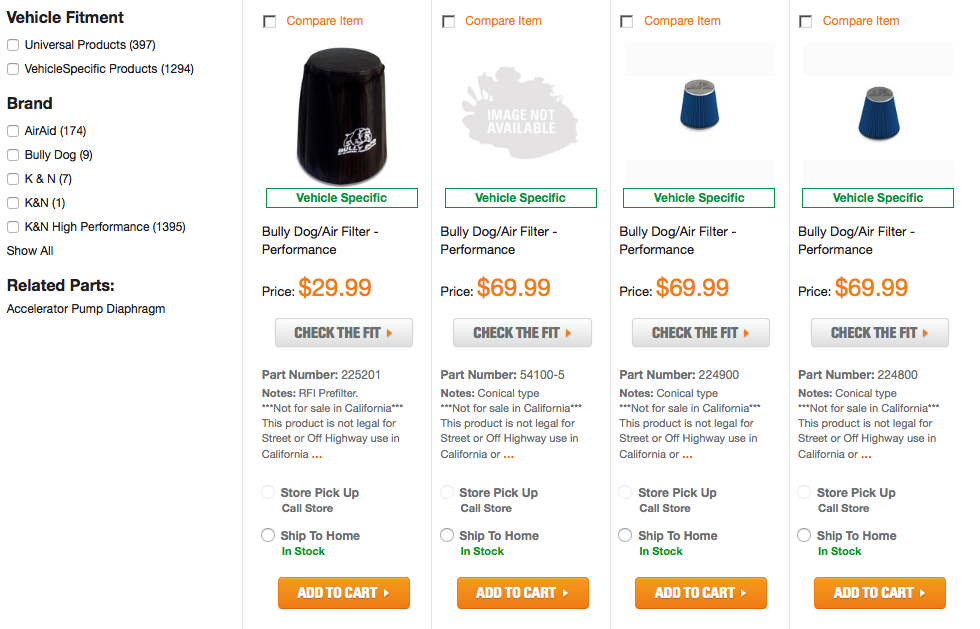The image size is (980, 629).
Task: Check the AirAid brand filter
Action: (x=12, y=130)
